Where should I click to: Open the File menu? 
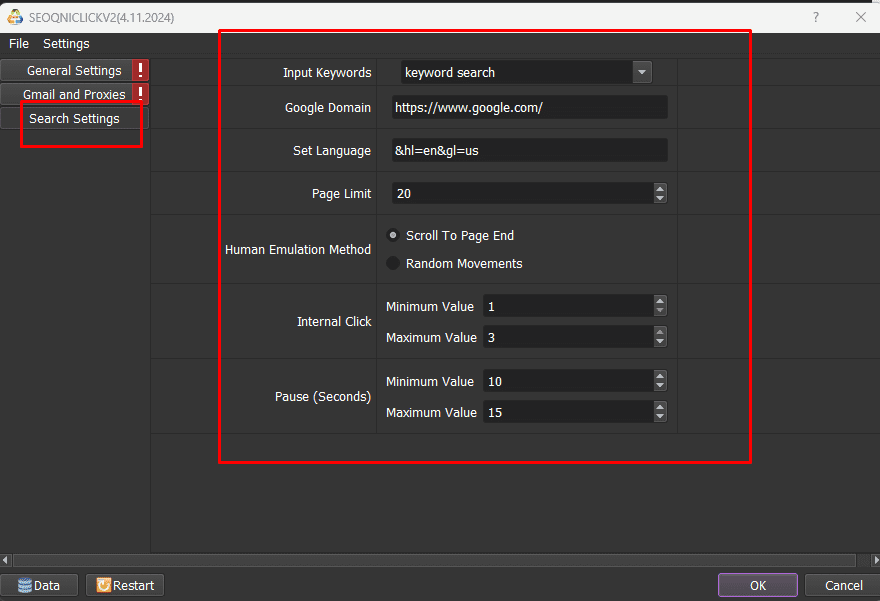(19, 43)
